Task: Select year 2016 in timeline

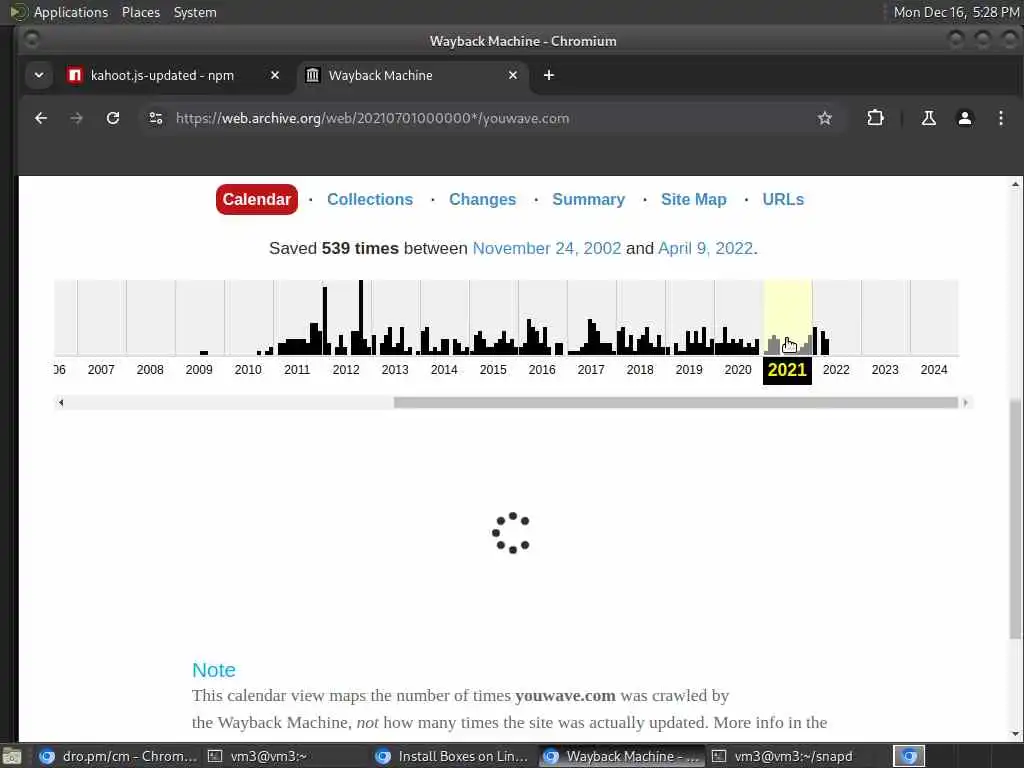Action: [542, 370]
